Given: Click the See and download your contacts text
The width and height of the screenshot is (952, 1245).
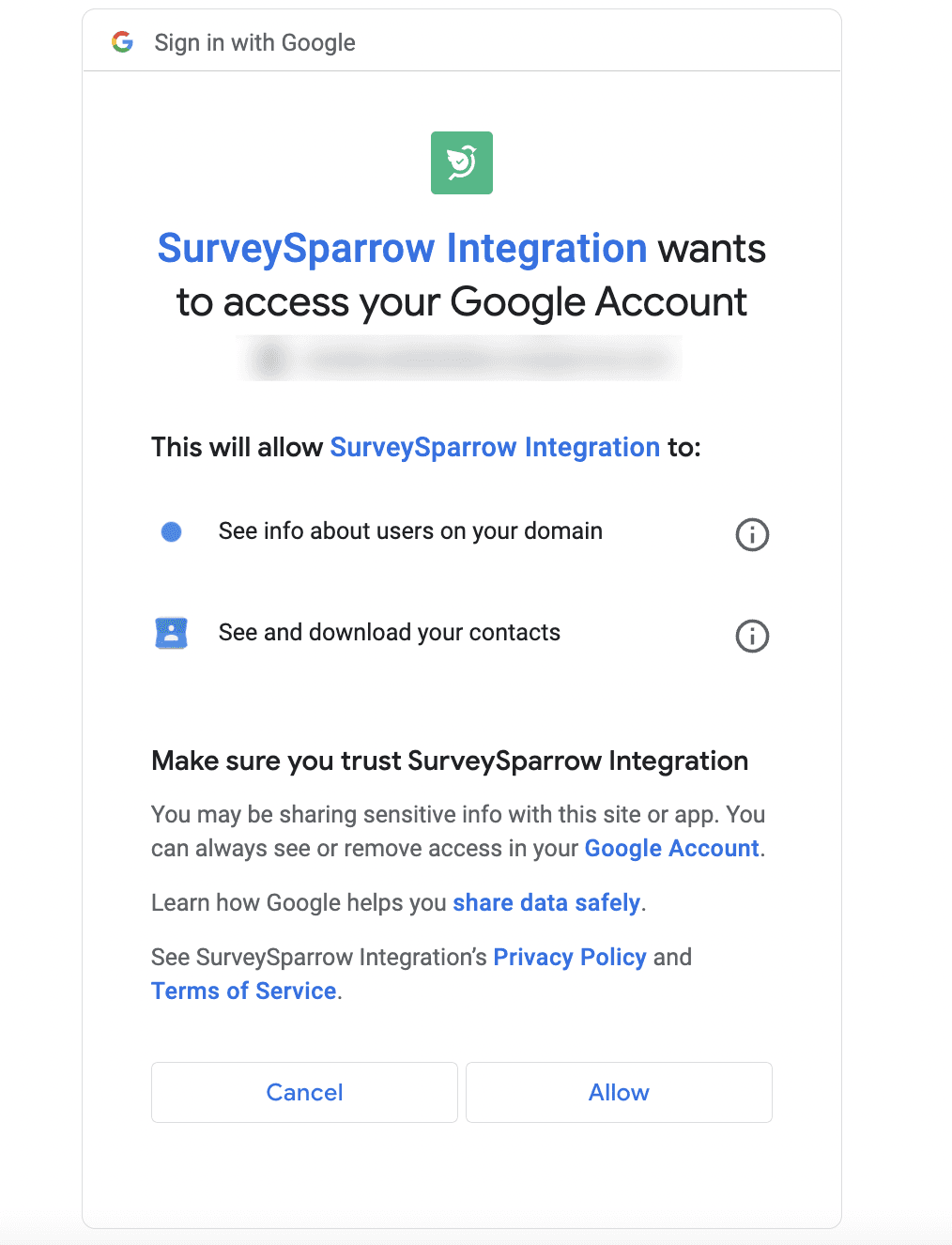Looking at the screenshot, I should (x=389, y=633).
